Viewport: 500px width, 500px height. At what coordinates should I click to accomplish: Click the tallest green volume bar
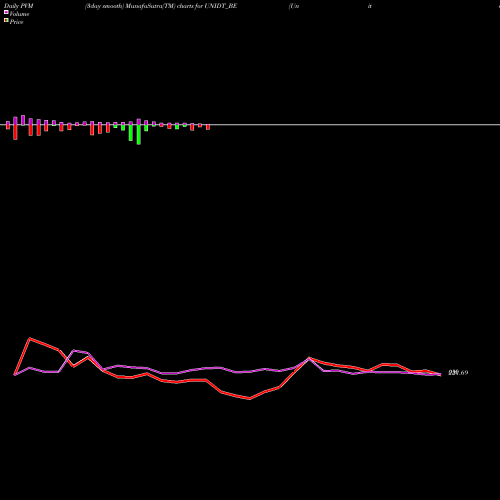coord(139,135)
